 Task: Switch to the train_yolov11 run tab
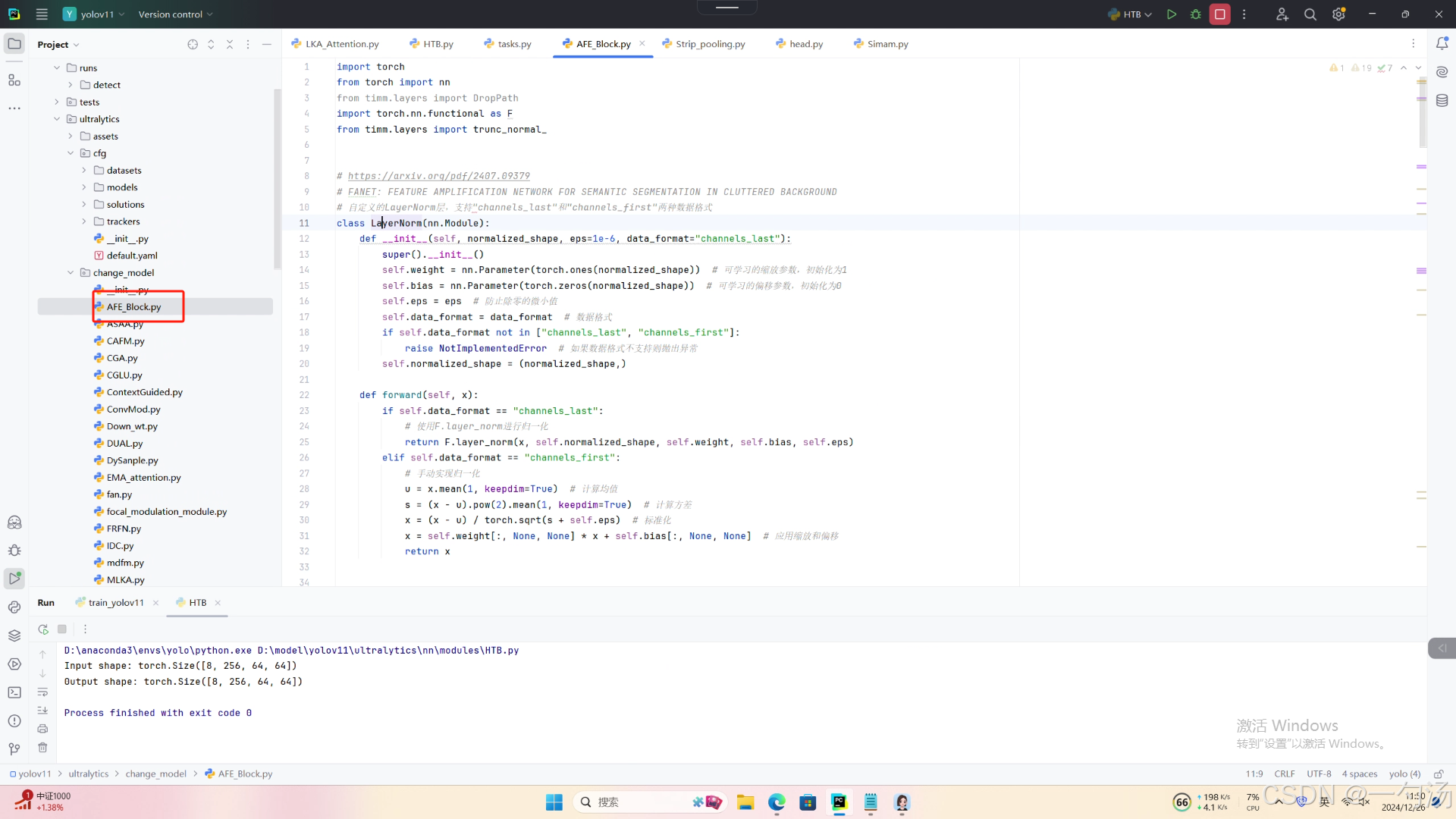[115, 603]
